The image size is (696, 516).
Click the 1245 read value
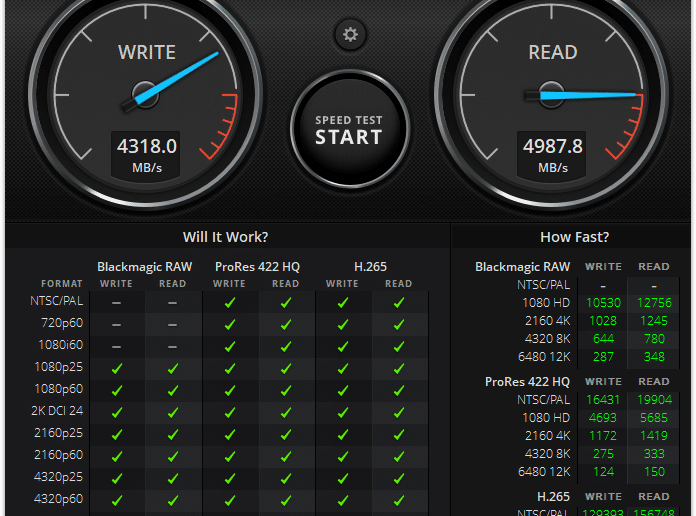coord(654,321)
